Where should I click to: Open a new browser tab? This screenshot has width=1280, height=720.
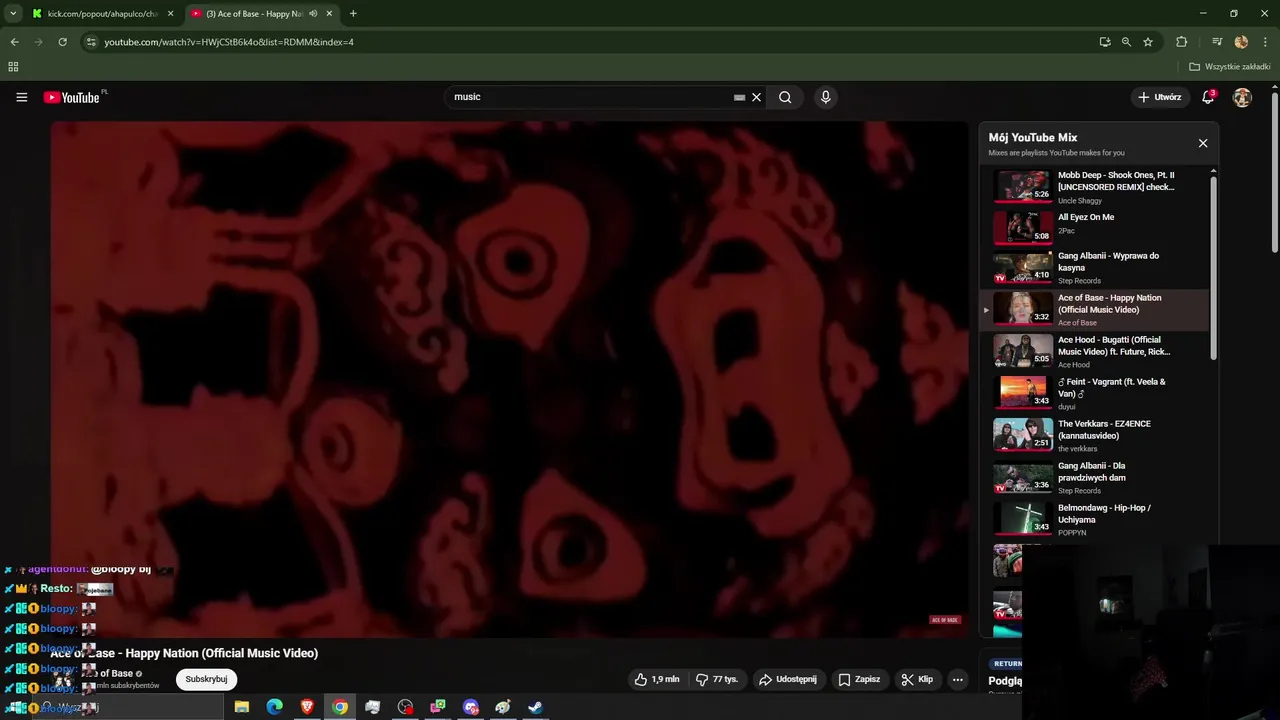point(353,14)
